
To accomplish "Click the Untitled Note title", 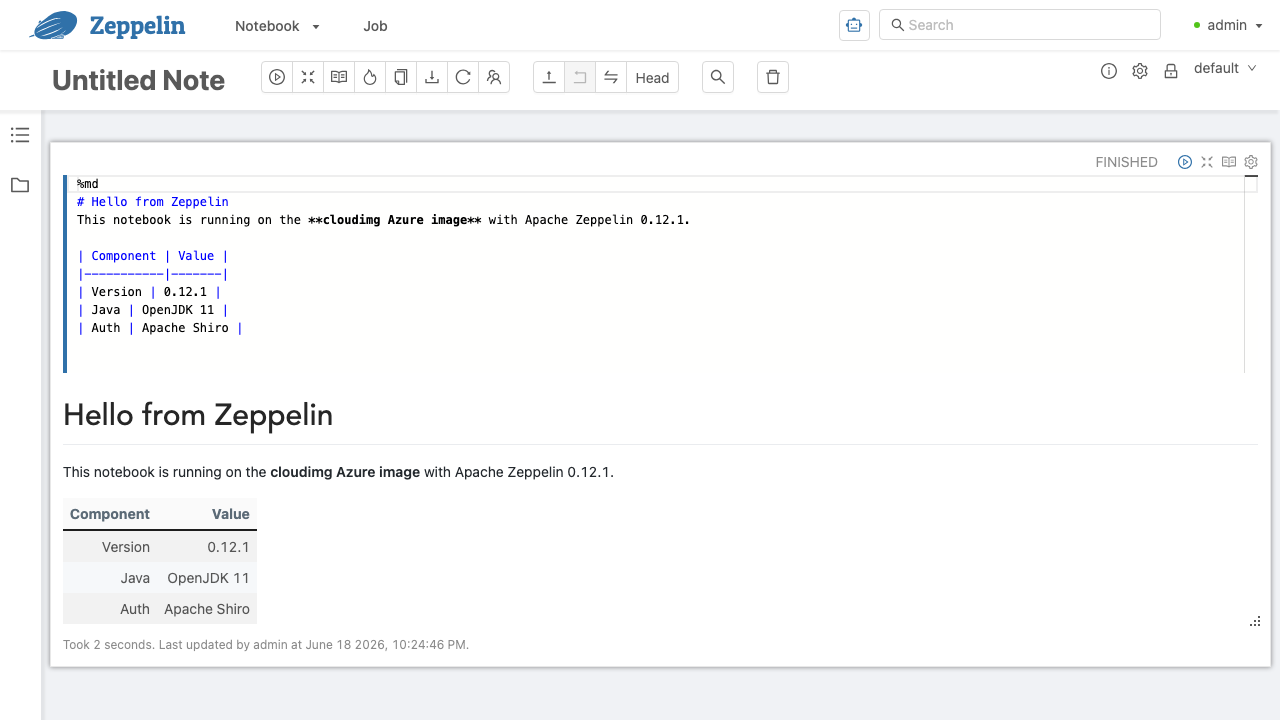I will (x=138, y=80).
